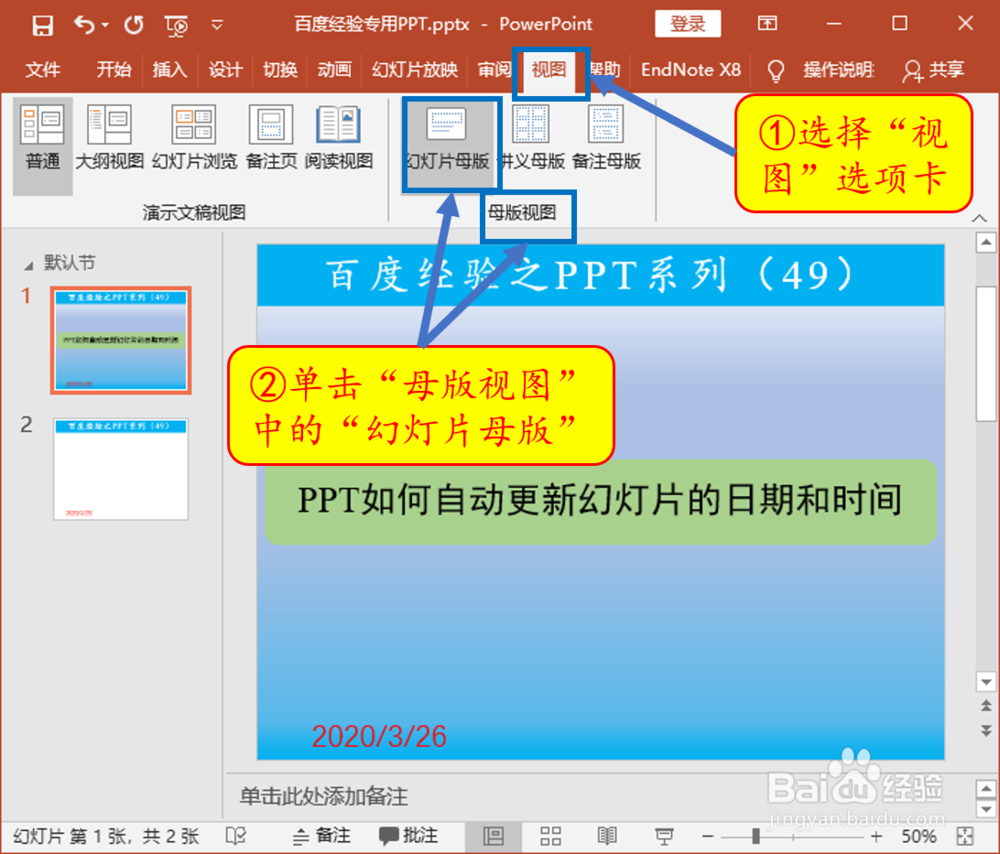
Task: Switch to the 动画 ribbon tab
Action: pos(335,70)
